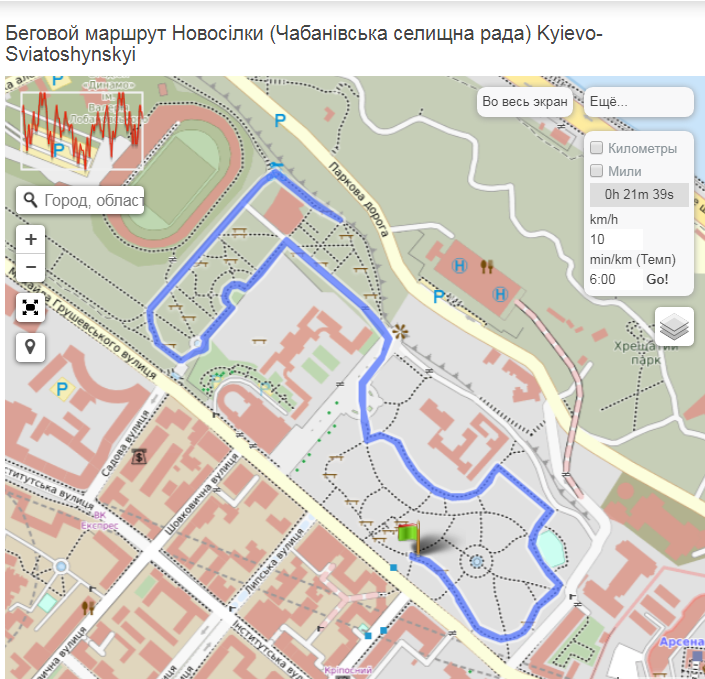705x679 pixels.
Task: Enable the Километры checkbox
Action: (596, 147)
